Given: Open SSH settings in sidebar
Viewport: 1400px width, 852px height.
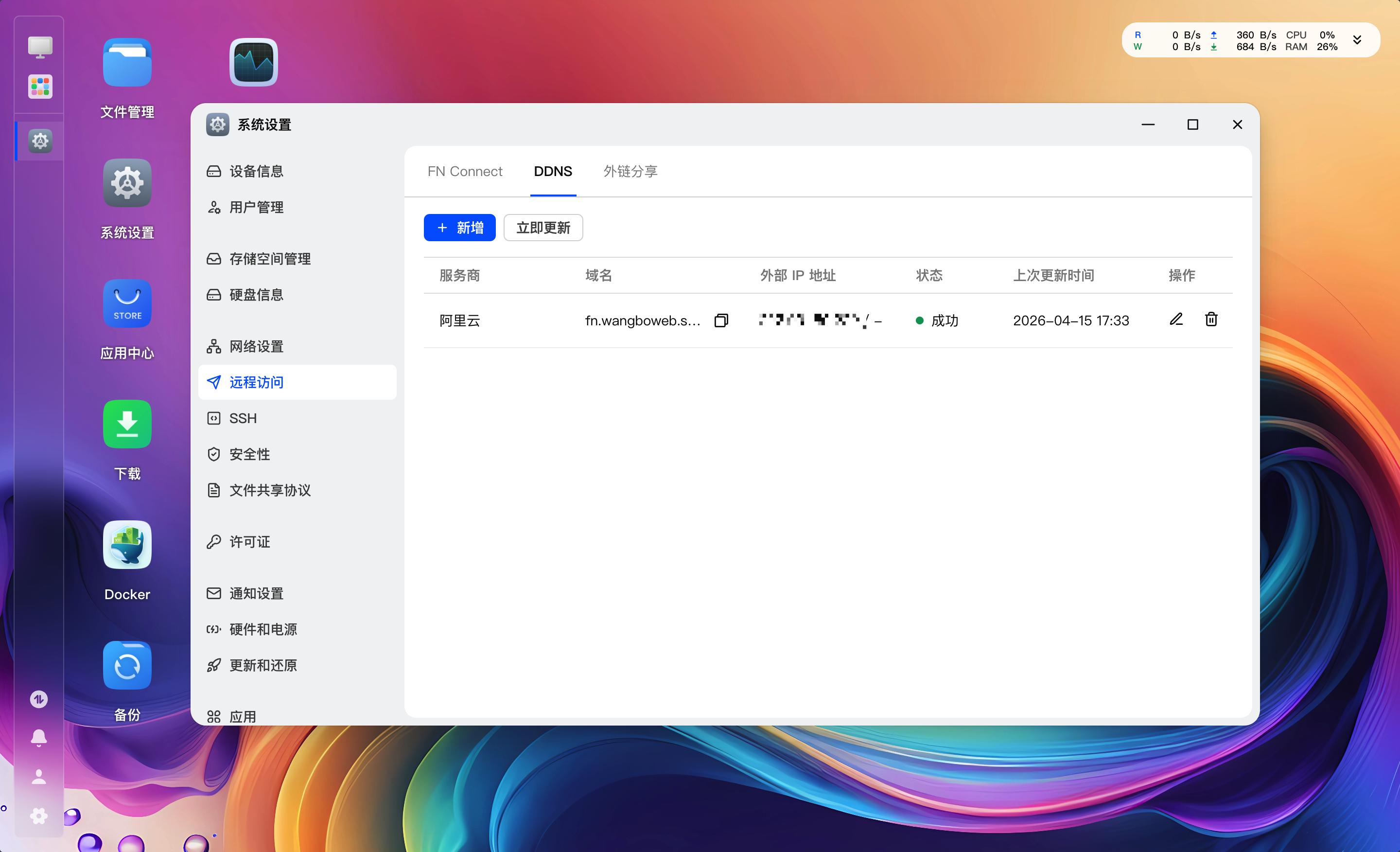Looking at the screenshot, I should click(243, 418).
